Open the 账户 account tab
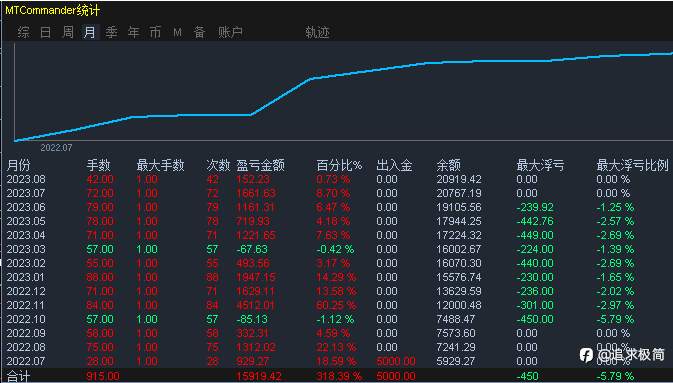The height and width of the screenshot is (383, 673). click(x=230, y=32)
